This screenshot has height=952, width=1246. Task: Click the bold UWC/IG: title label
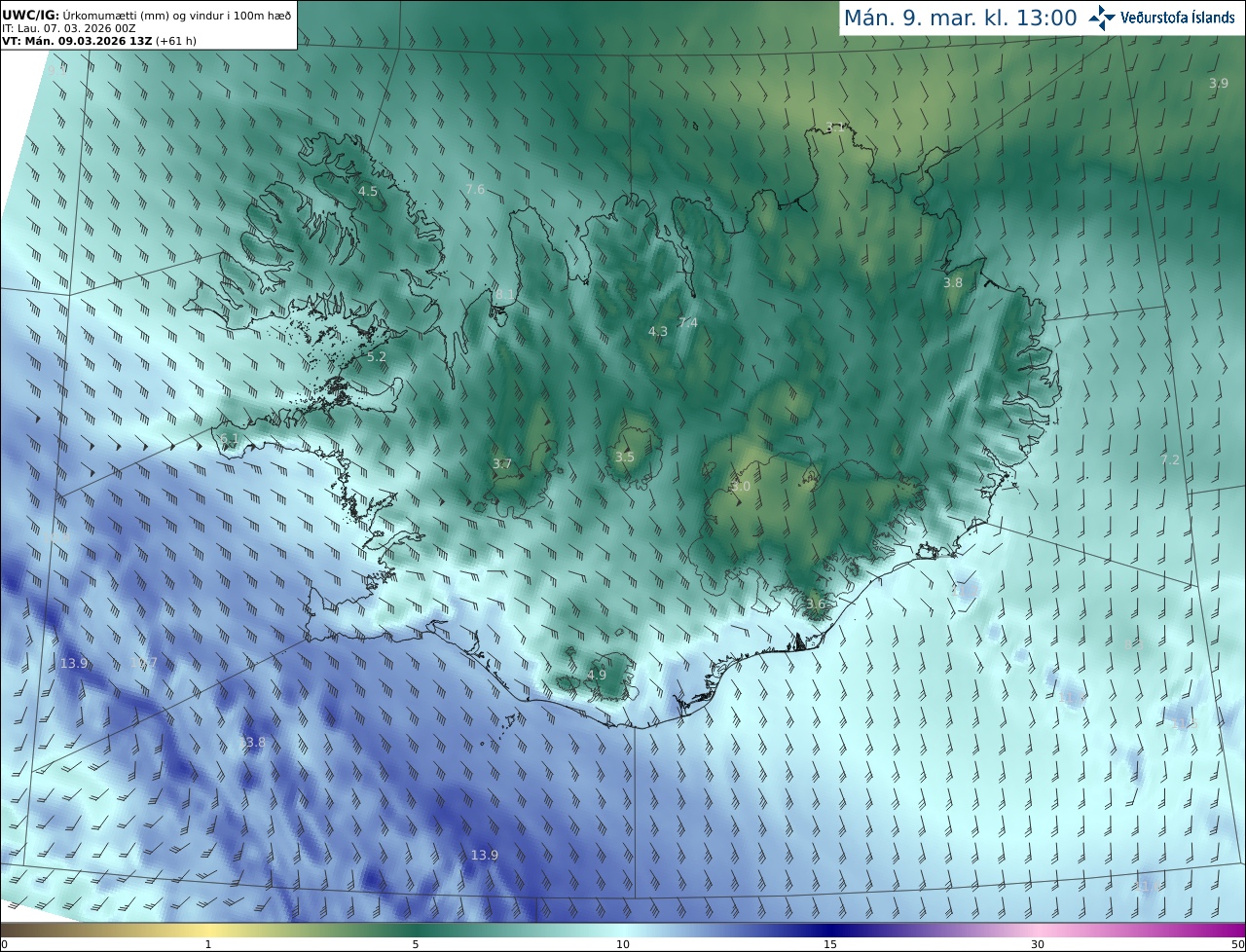[x=31, y=15]
